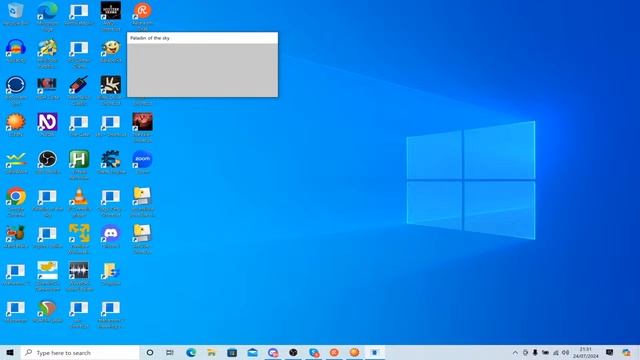
Task: Launch Edge from the taskbar
Action: click(x=191, y=353)
